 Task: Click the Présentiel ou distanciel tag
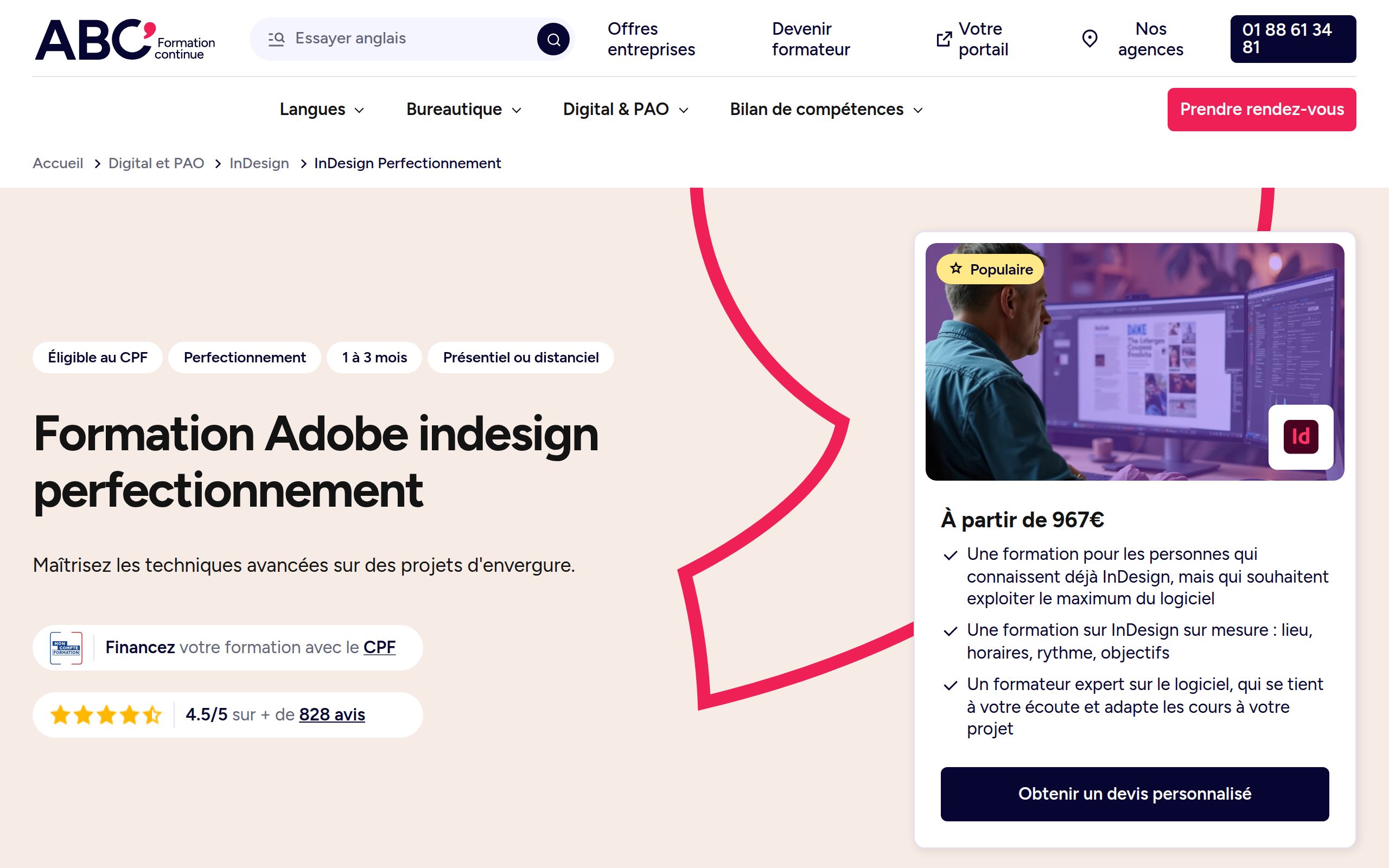pyautogui.click(x=520, y=358)
